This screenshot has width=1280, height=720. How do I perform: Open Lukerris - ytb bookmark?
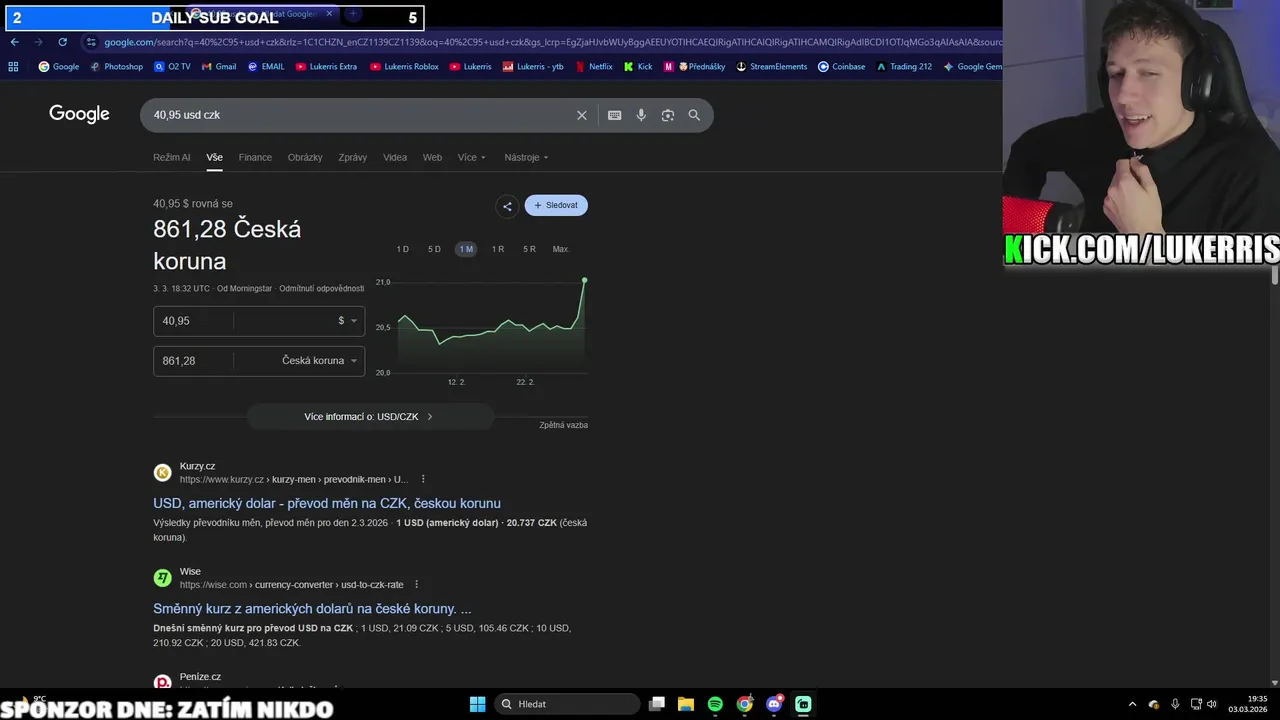[533, 67]
